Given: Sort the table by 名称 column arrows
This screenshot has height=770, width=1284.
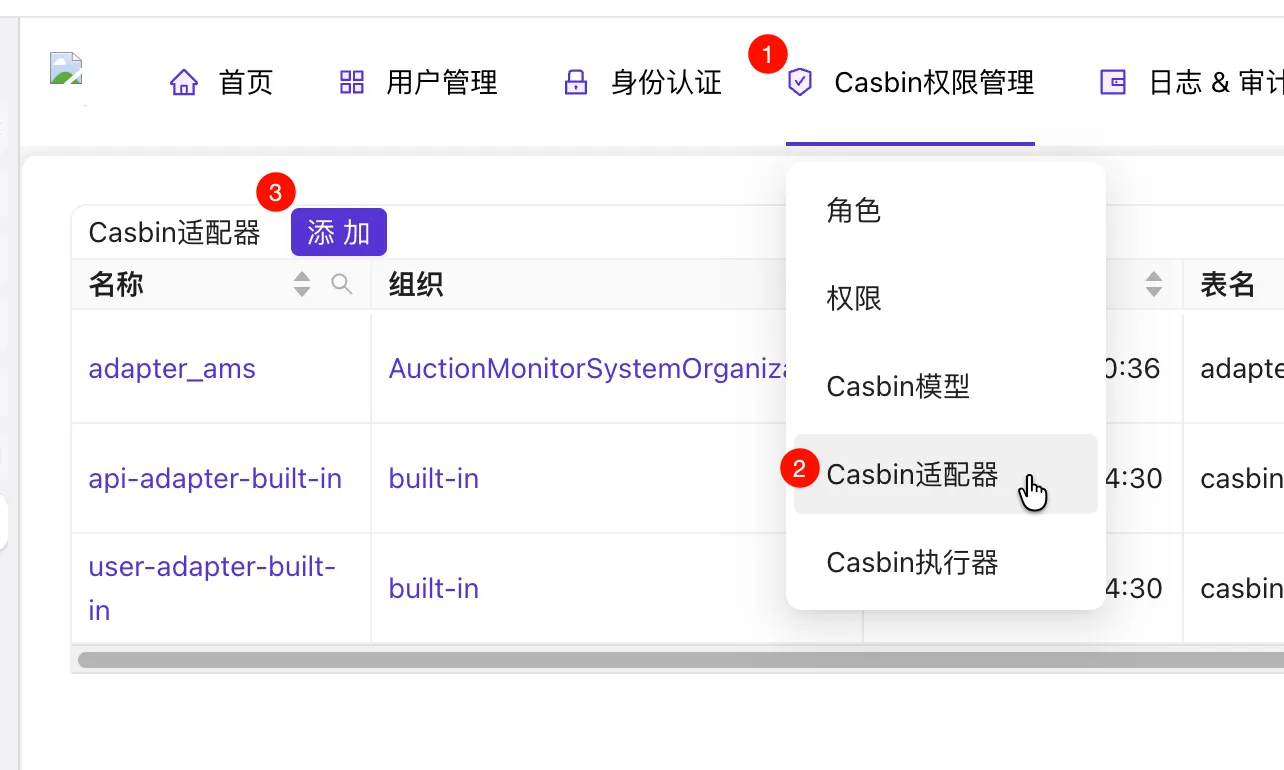Looking at the screenshot, I should (302, 285).
